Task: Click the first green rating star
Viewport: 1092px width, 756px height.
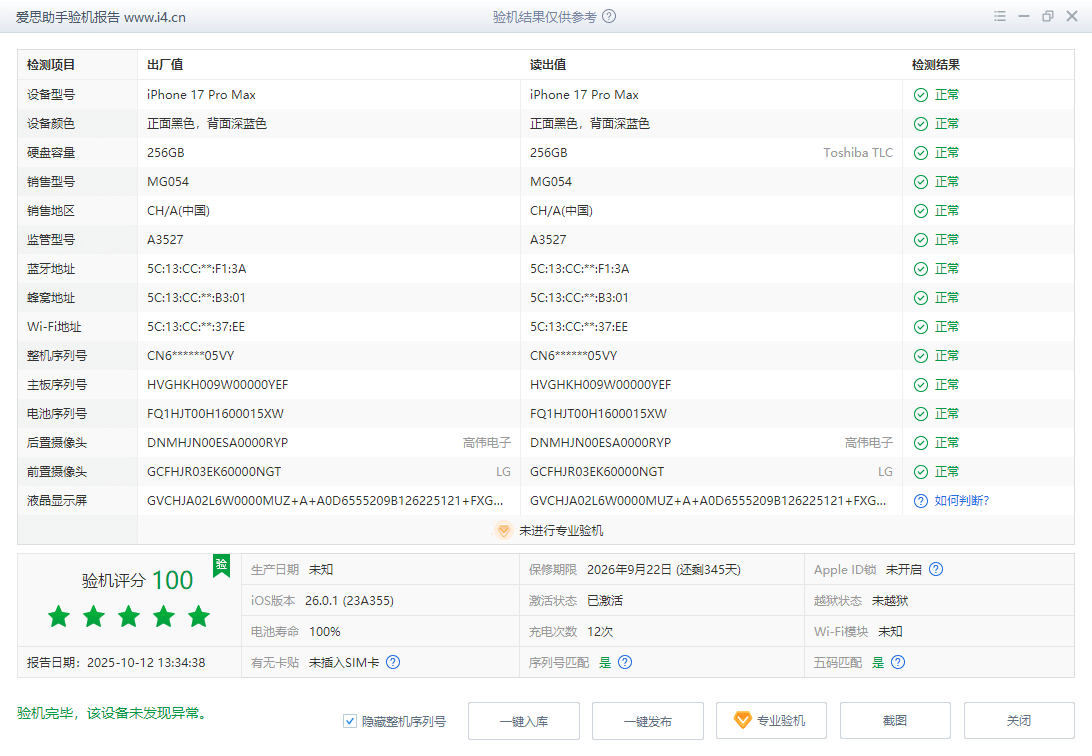Action: (x=59, y=616)
